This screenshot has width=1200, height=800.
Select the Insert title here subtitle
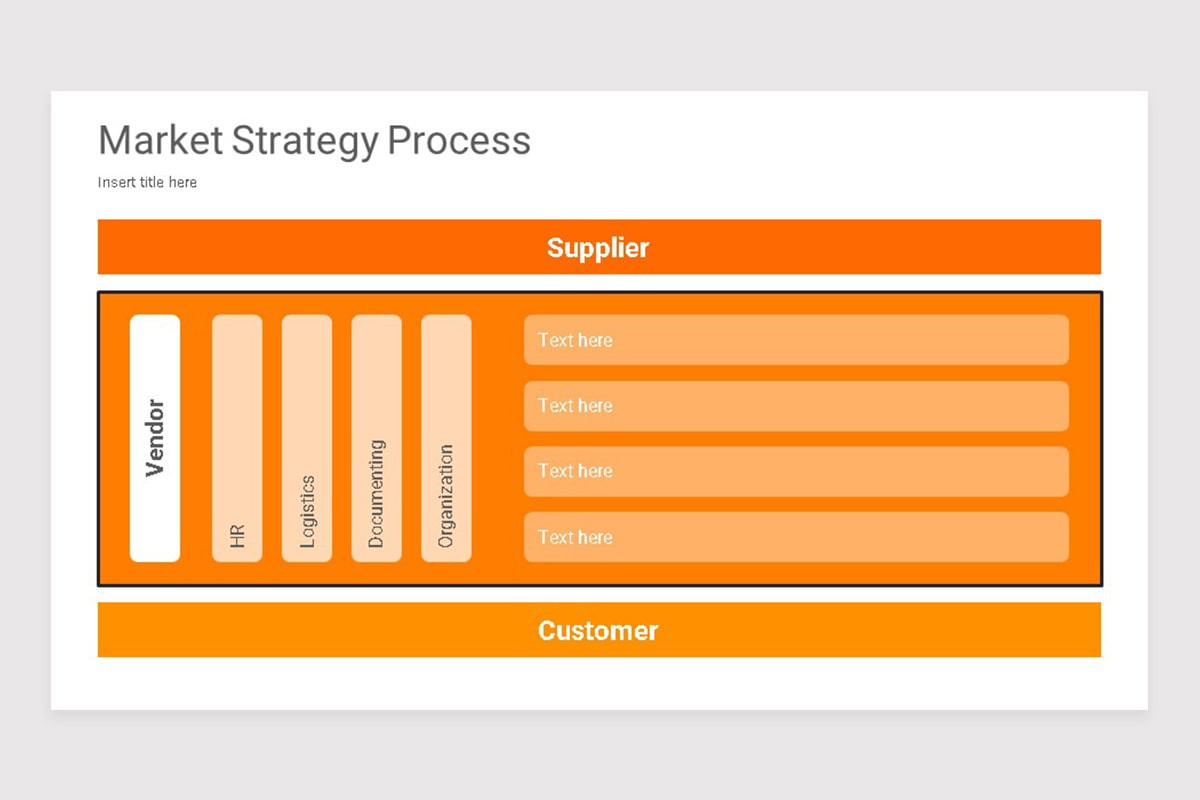tap(147, 182)
